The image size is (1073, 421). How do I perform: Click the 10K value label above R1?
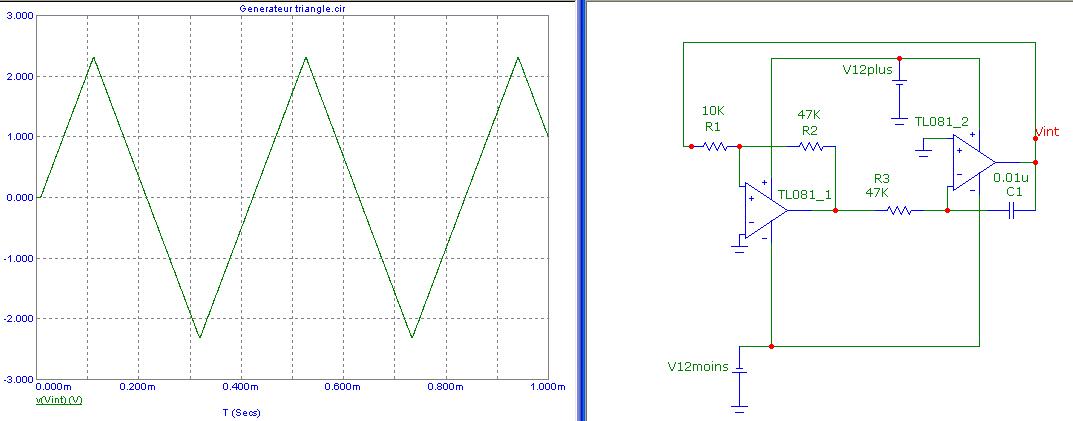[x=712, y=110]
